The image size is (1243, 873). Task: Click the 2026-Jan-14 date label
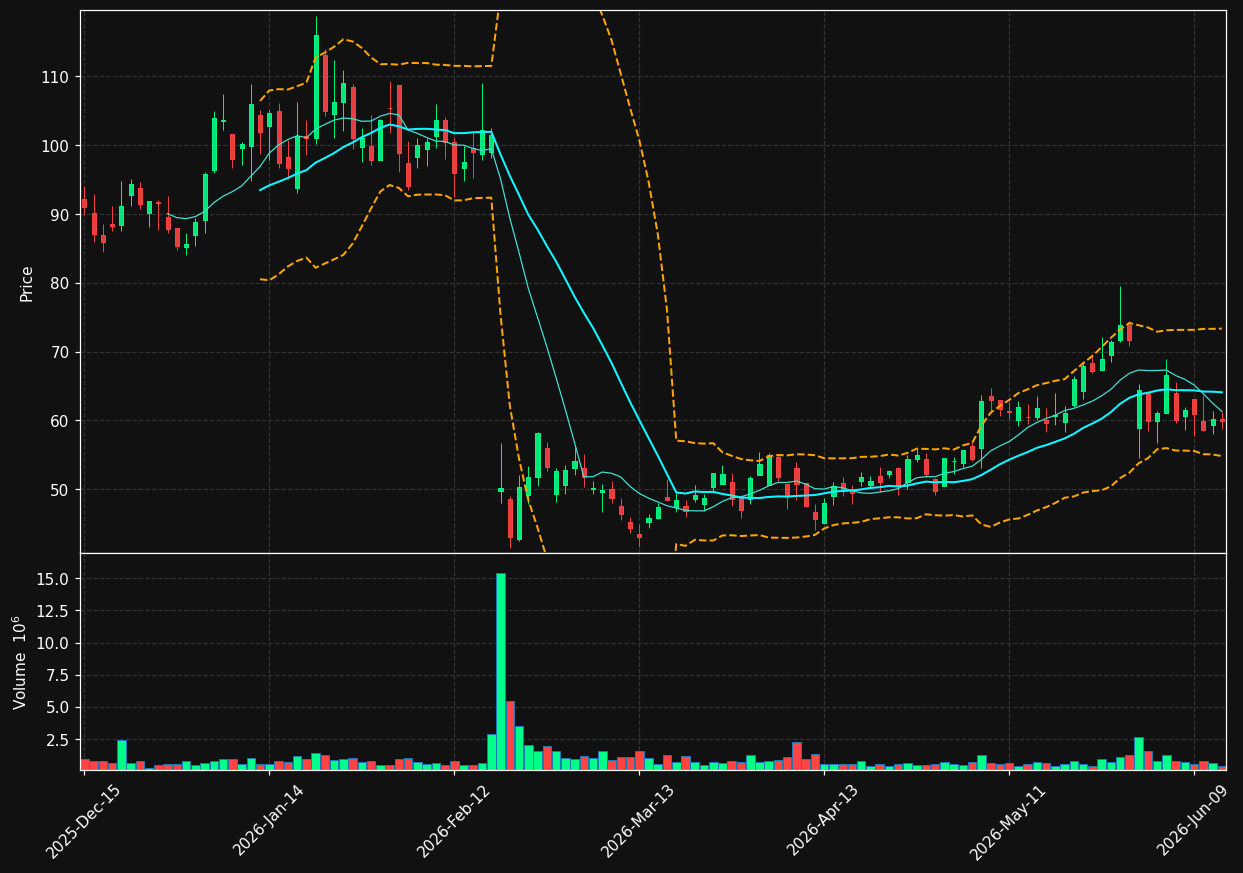[268, 821]
